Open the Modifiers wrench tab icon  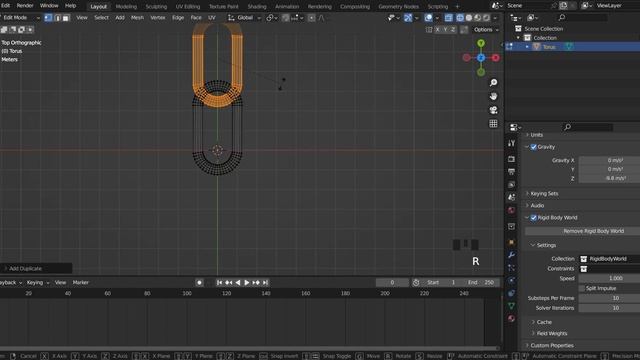(x=511, y=255)
